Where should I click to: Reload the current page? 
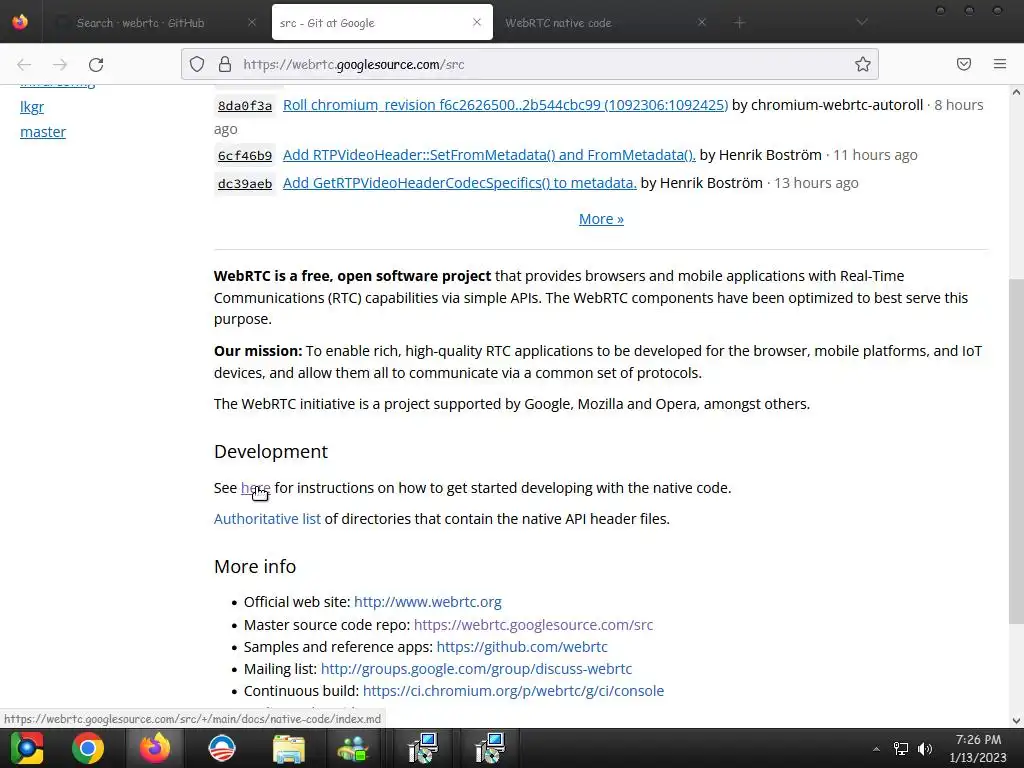(x=96, y=64)
